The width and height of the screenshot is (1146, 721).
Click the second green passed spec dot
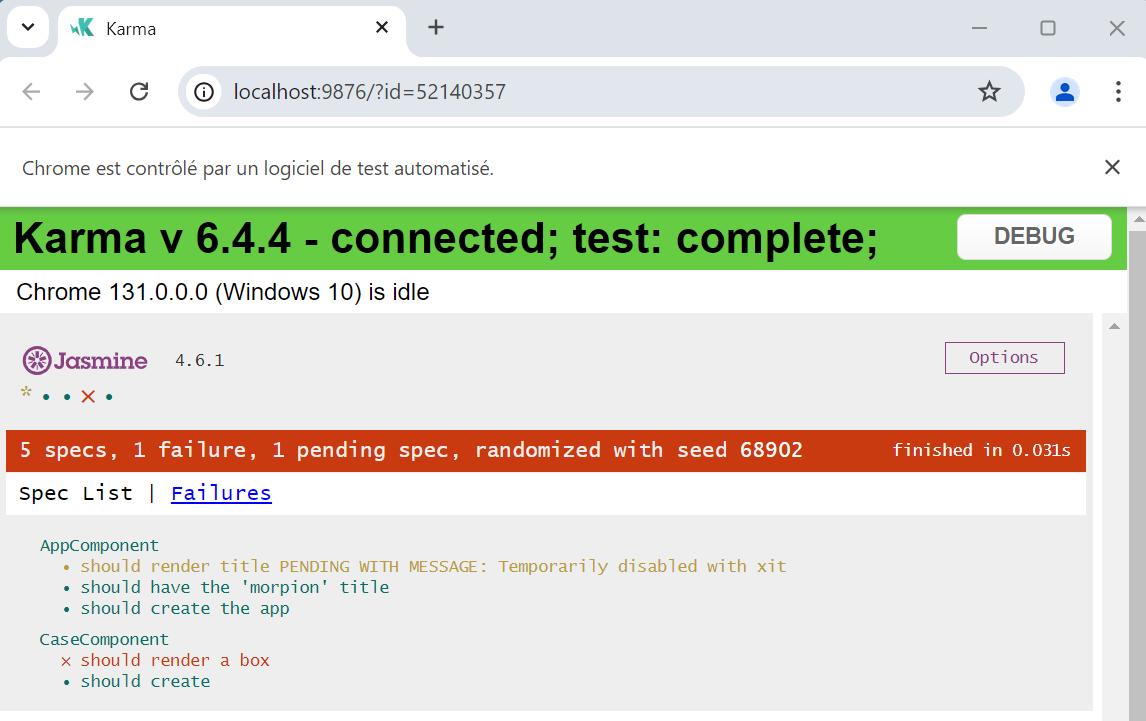pyautogui.click(x=67, y=397)
